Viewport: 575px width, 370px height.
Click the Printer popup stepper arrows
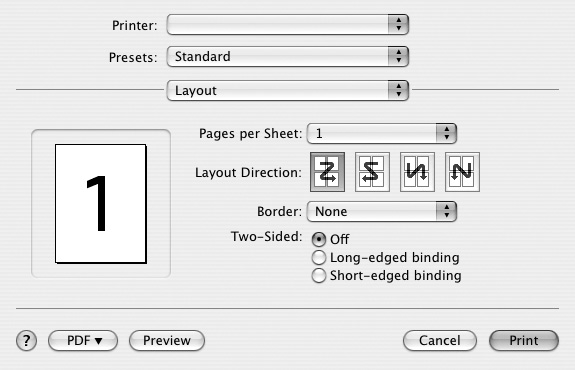click(x=398, y=25)
